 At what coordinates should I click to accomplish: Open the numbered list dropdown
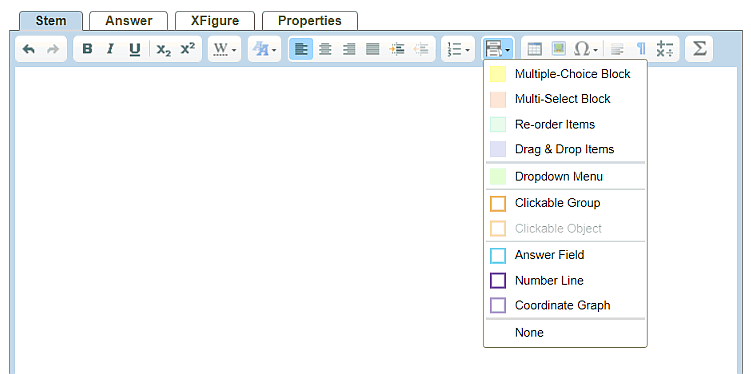pyautogui.click(x=458, y=49)
